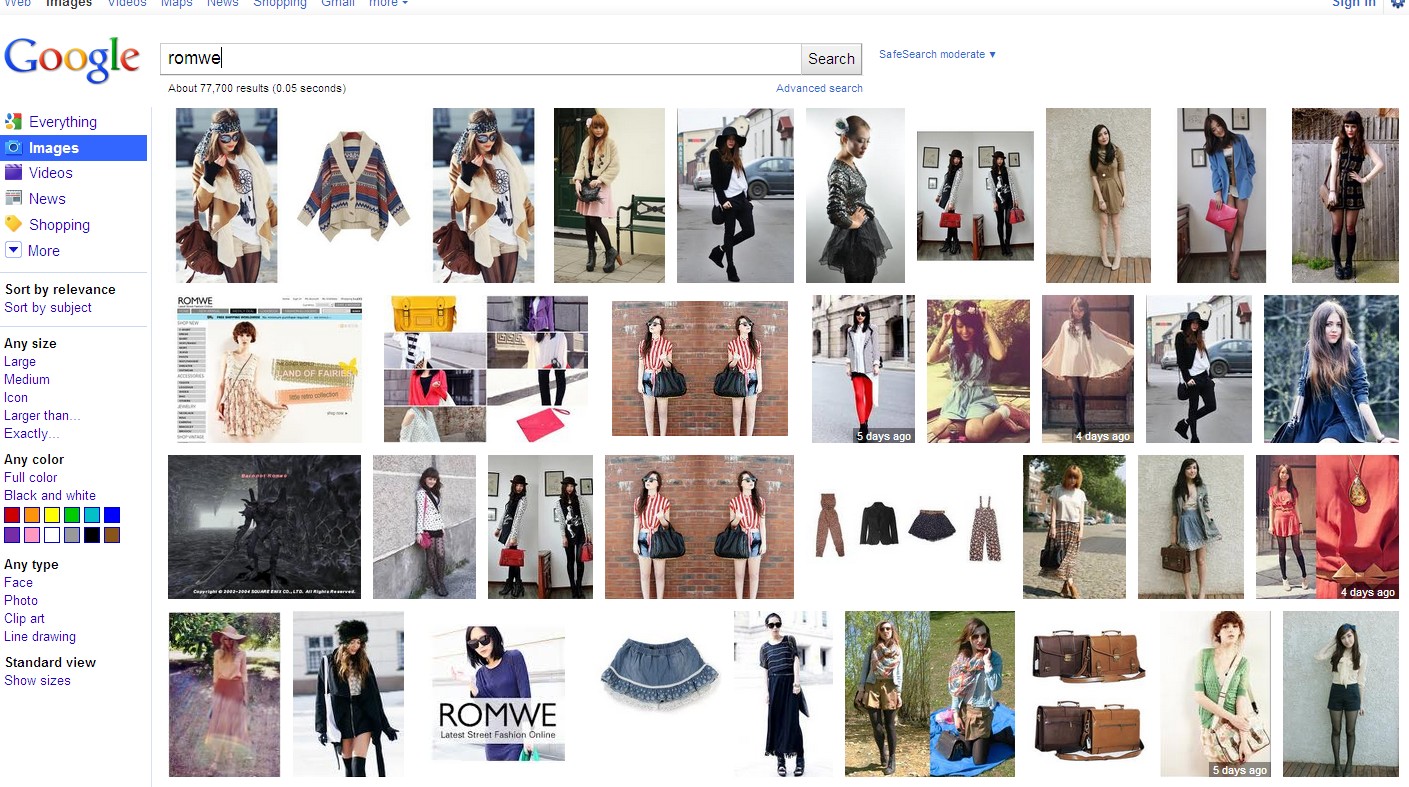Image resolution: width=1409 pixels, height=787 pixels.
Task: Open the woman in pink skirt by green door
Action: 609,195
